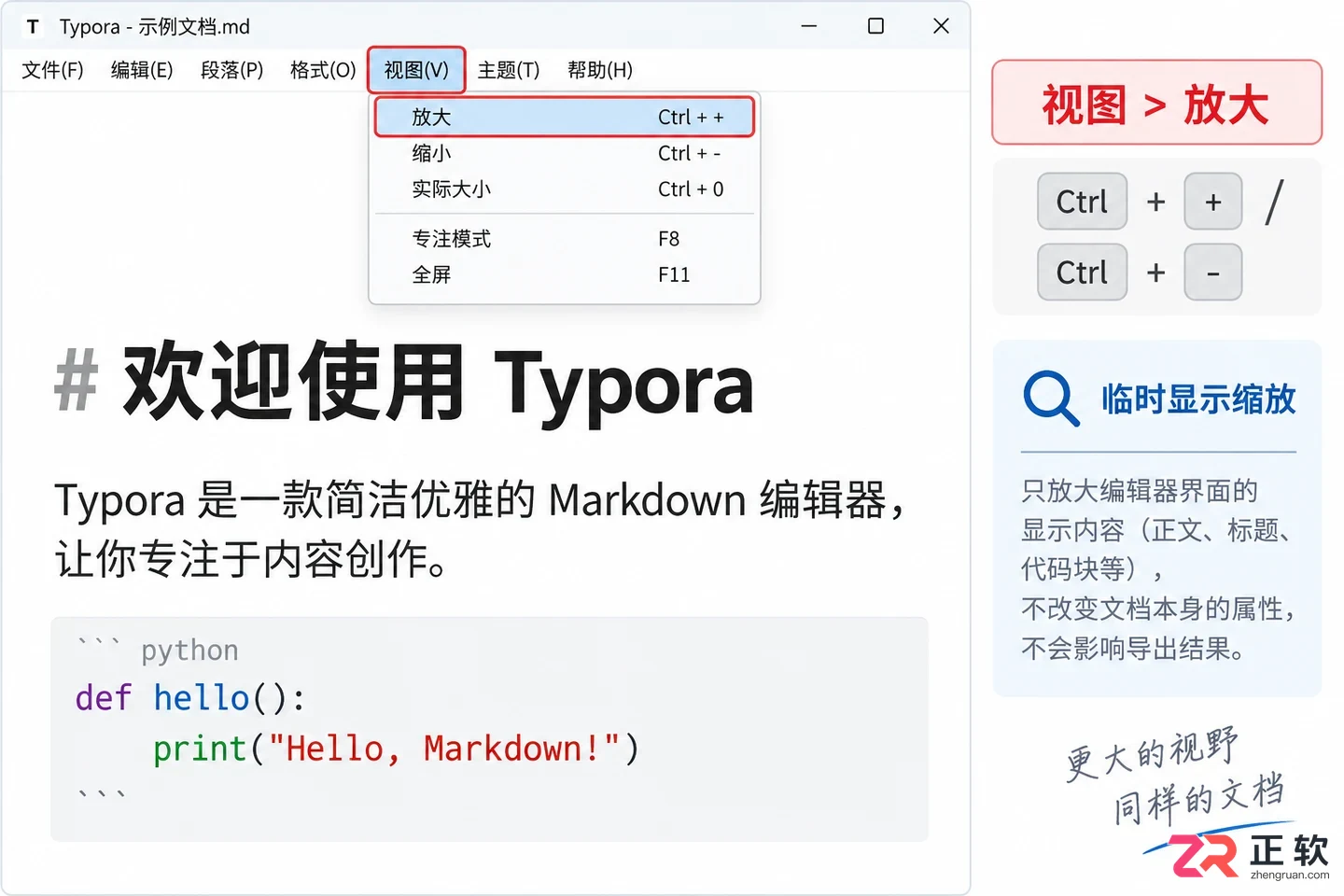This screenshot has width=1344, height=896.
Task: Click the 视图(V) menu
Action: click(416, 70)
